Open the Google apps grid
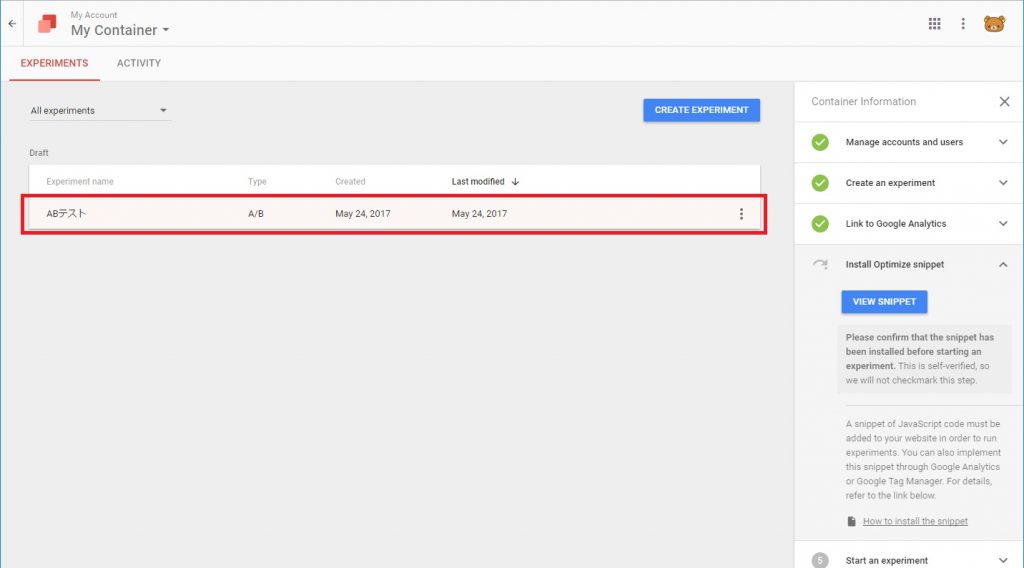This screenshot has width=1024, height=568. click(x=935, y=24)
